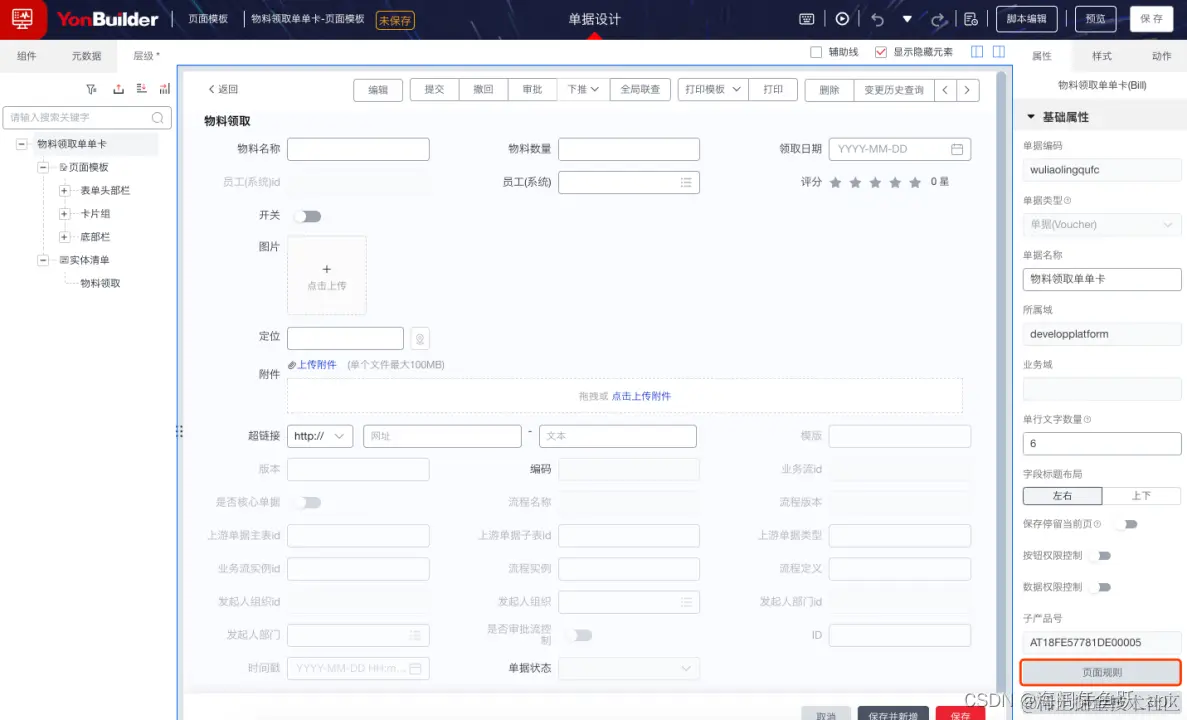
Task: Click the filter icon in the tree toolbar
Action: [x=92, y=89]
